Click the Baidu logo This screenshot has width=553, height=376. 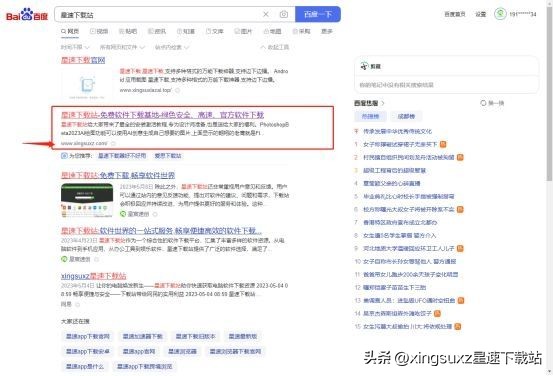tap(27, 15)
